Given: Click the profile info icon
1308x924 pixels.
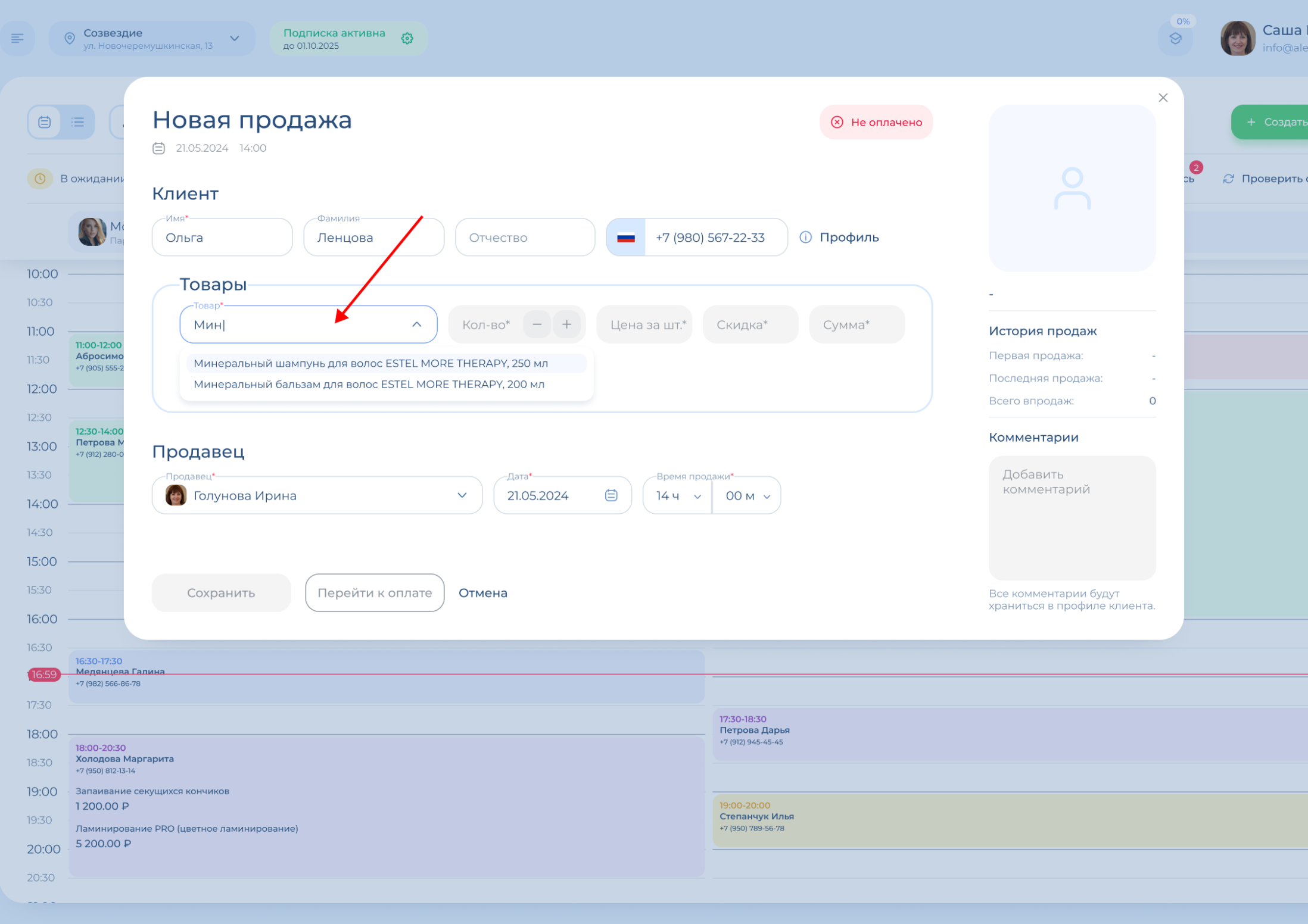Looking at the screenshot, I should 805,238.
